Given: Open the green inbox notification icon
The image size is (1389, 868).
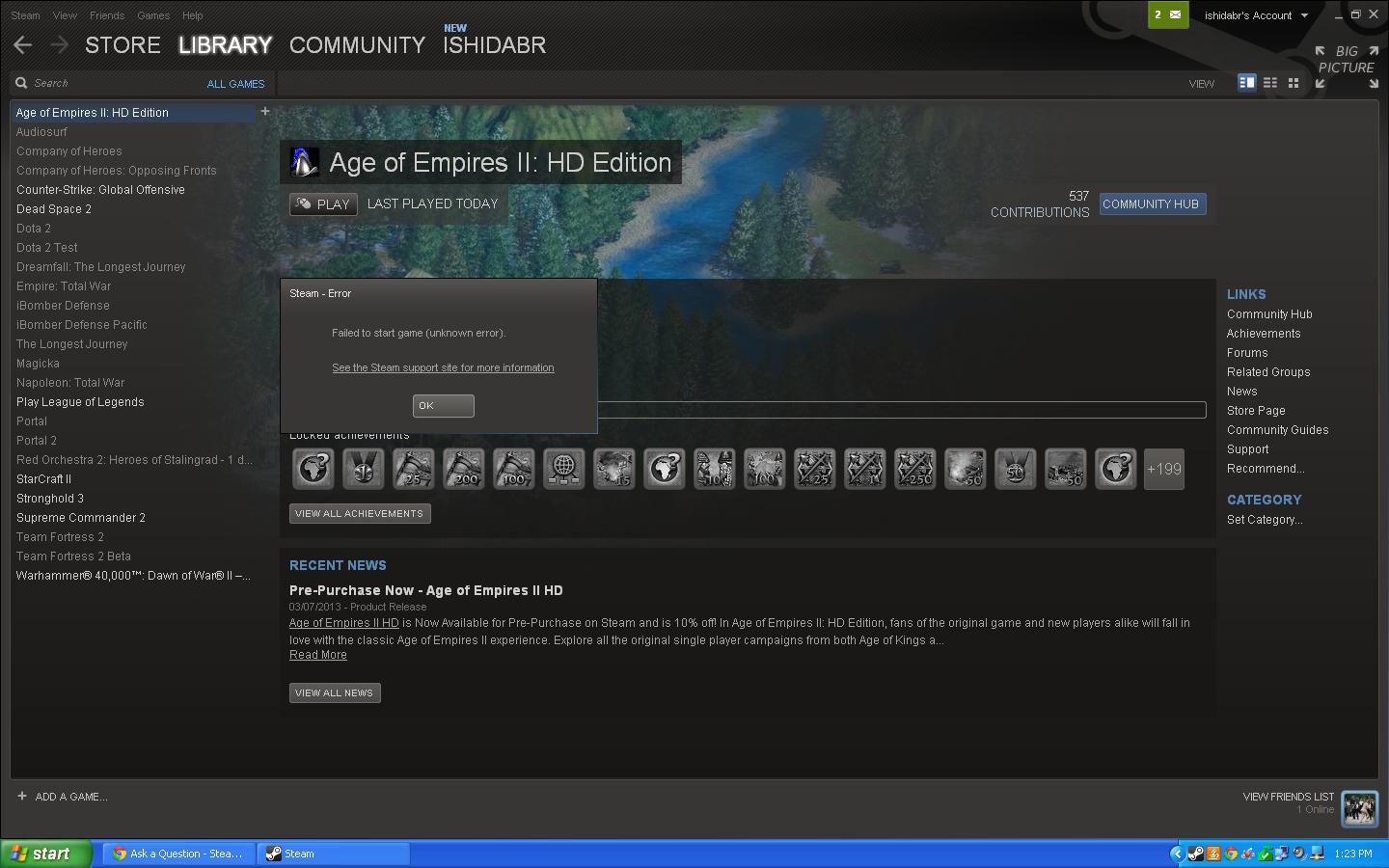Looking at the screenshot, I should tap(1168, 14).
